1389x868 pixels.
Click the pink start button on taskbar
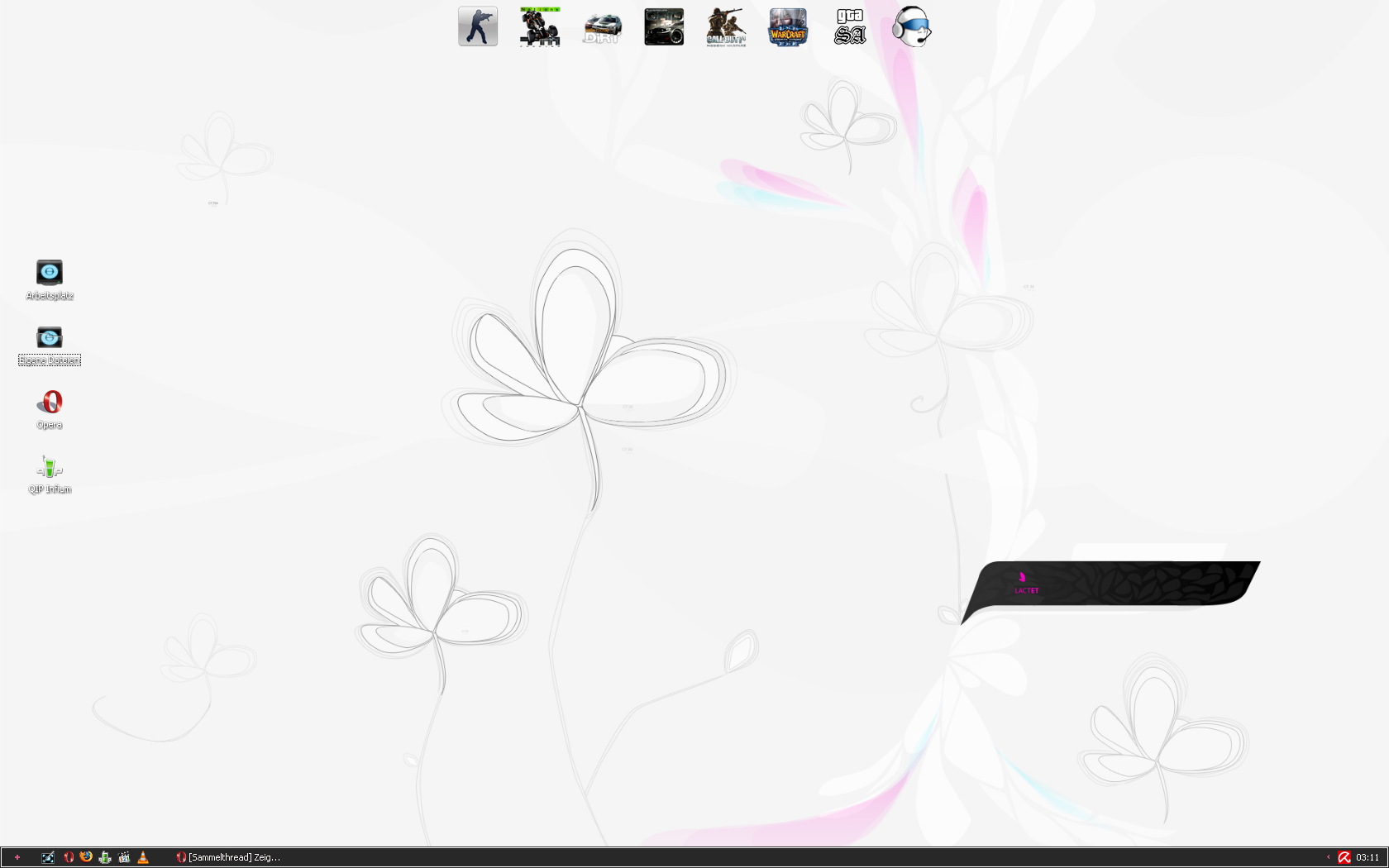click(17, 857)
